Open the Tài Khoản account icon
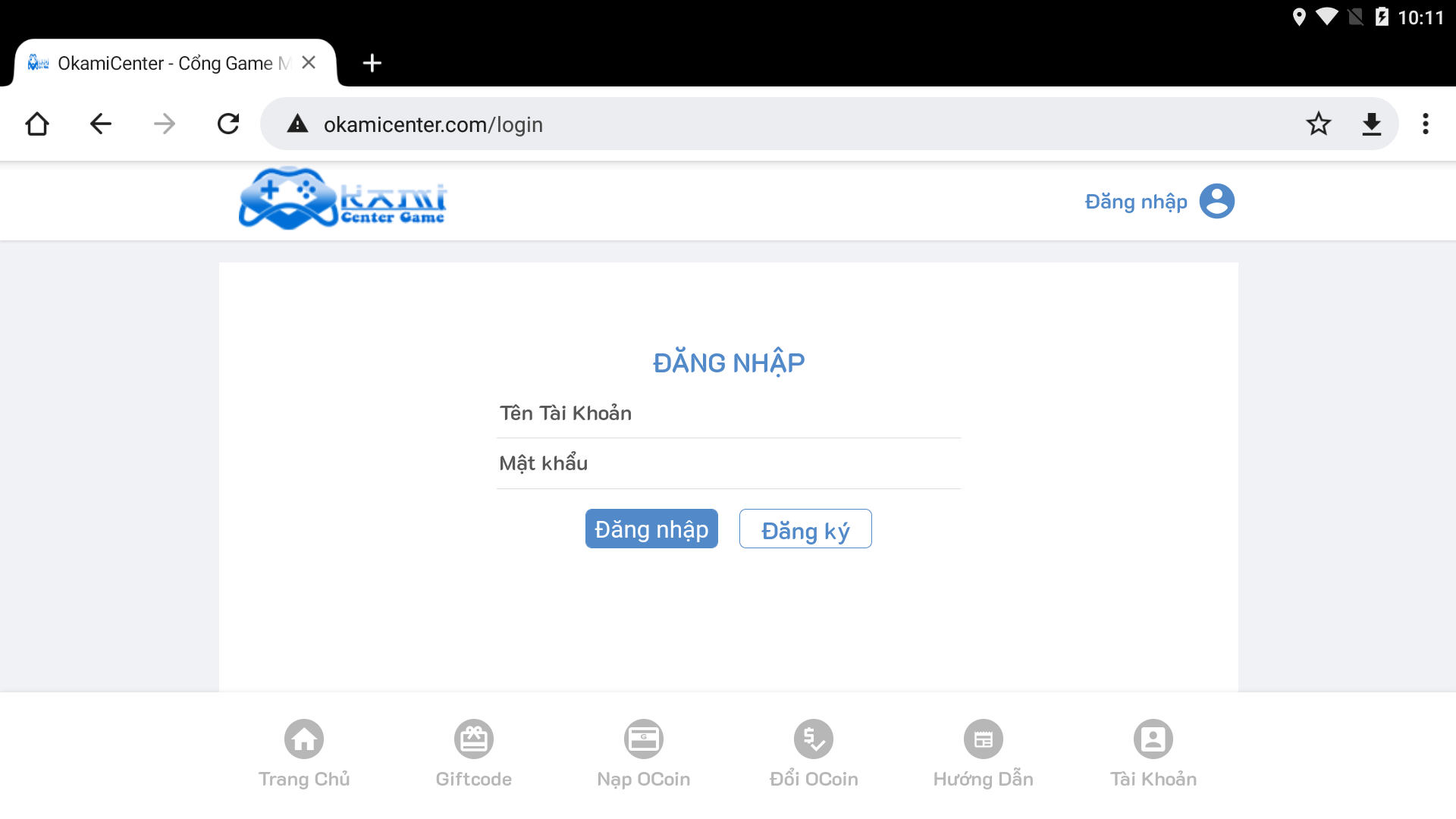This screenshot has width=1456, height=819. tap(1153, 739)
